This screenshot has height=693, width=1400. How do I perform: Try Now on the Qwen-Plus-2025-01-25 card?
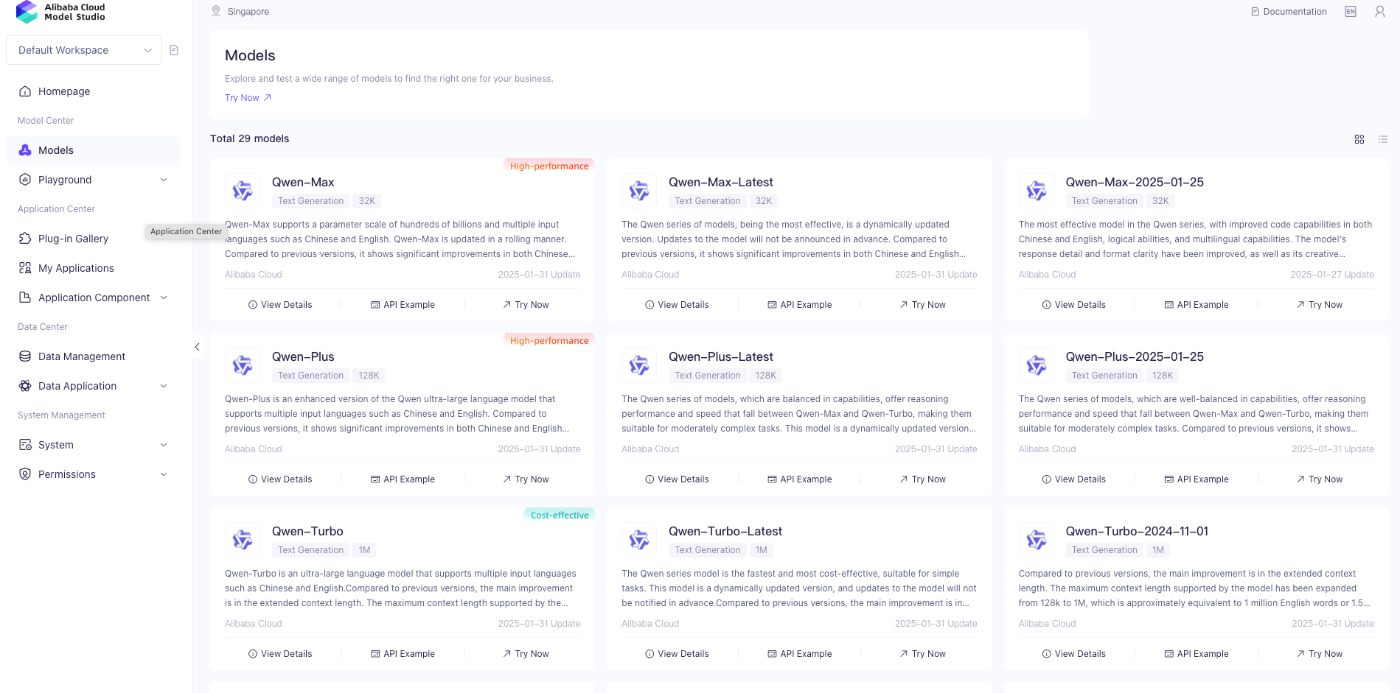(1320, 479)
